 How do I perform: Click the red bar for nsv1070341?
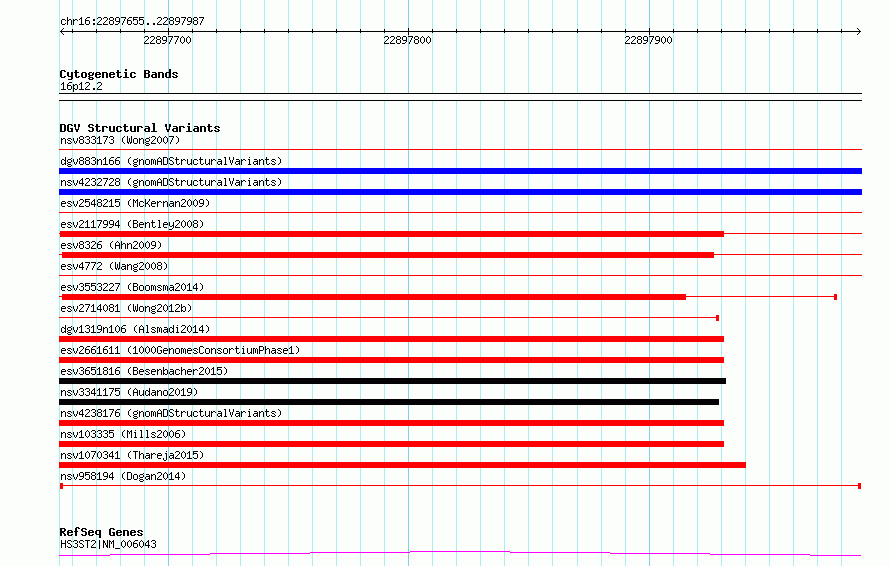[x=402, y=465]
